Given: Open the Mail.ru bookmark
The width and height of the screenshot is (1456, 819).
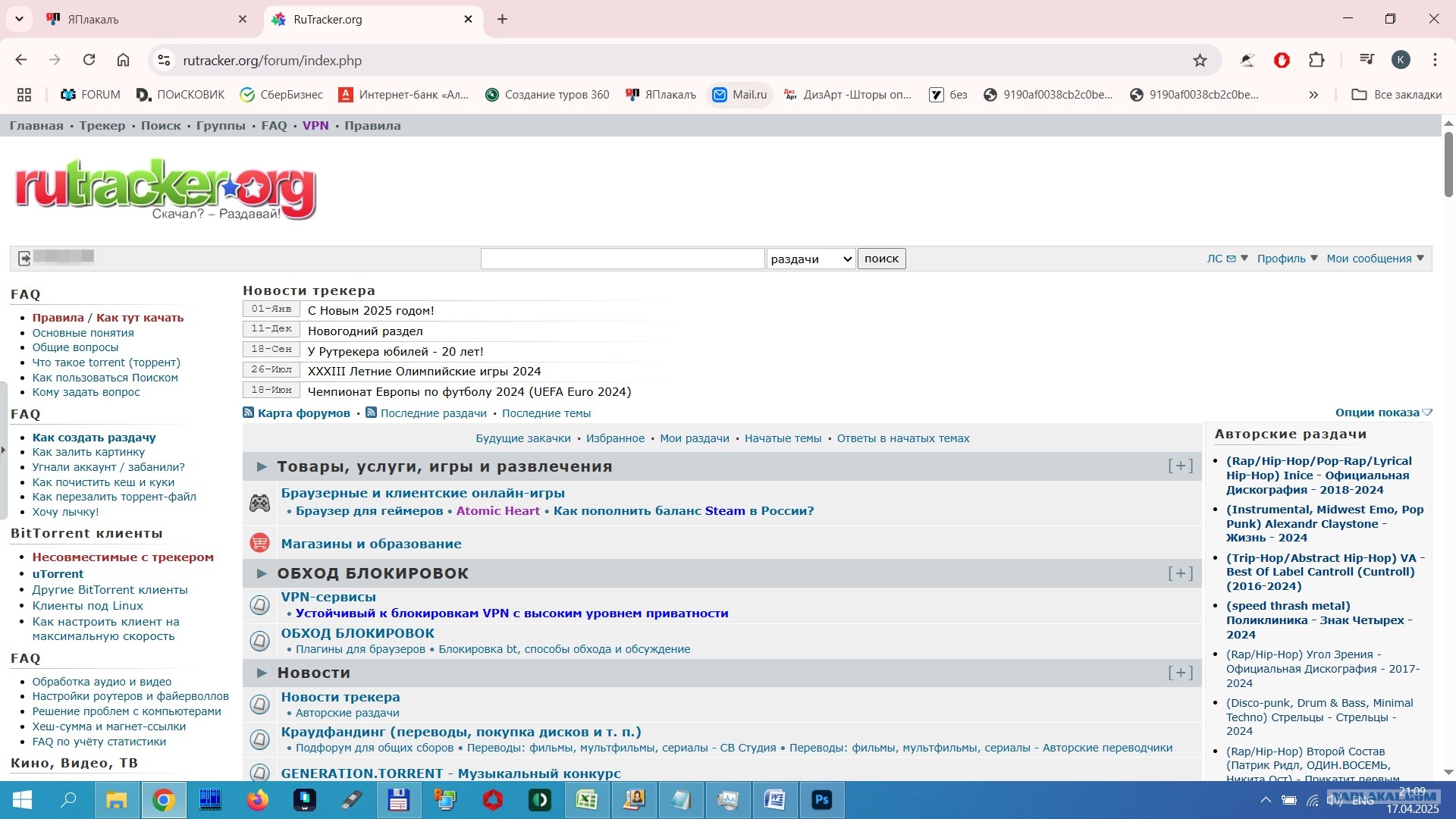Looking at the screenshot, I should pos(740,95).
